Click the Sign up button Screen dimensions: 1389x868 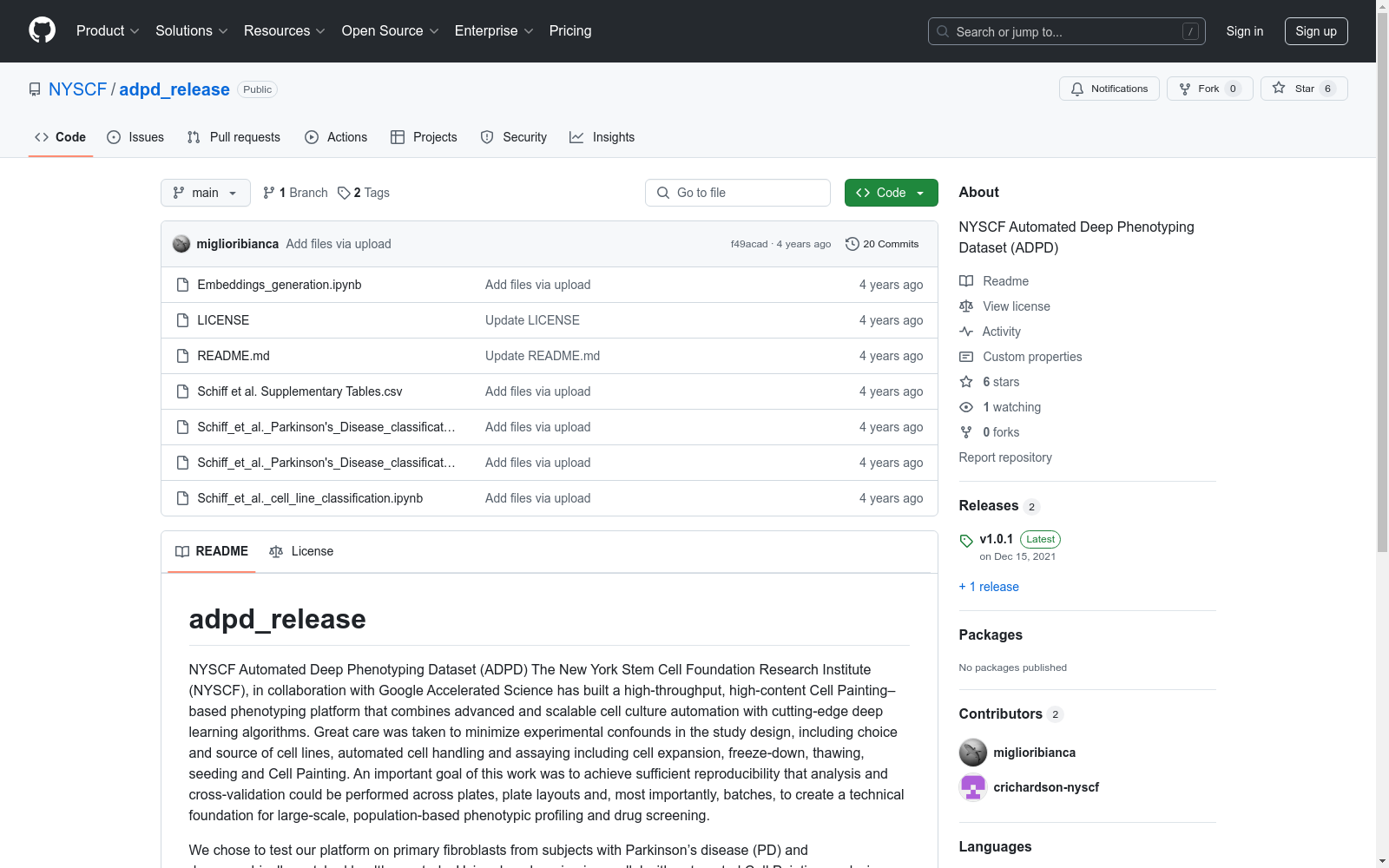(x=1316, y=31)
